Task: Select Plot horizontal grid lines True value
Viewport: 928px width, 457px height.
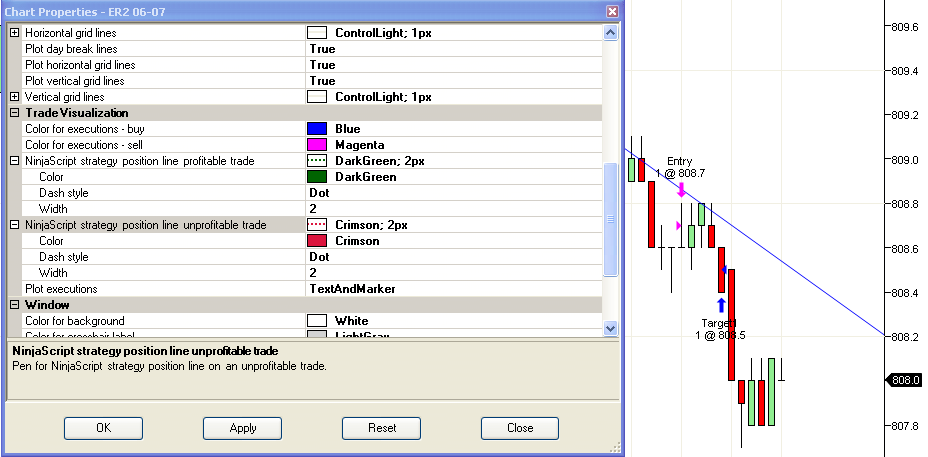Action: coord(323,65)
